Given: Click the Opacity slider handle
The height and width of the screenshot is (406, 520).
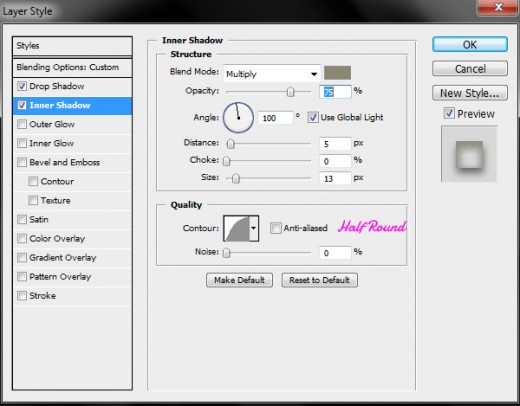Looking at the screenshot, I should 291,91.
